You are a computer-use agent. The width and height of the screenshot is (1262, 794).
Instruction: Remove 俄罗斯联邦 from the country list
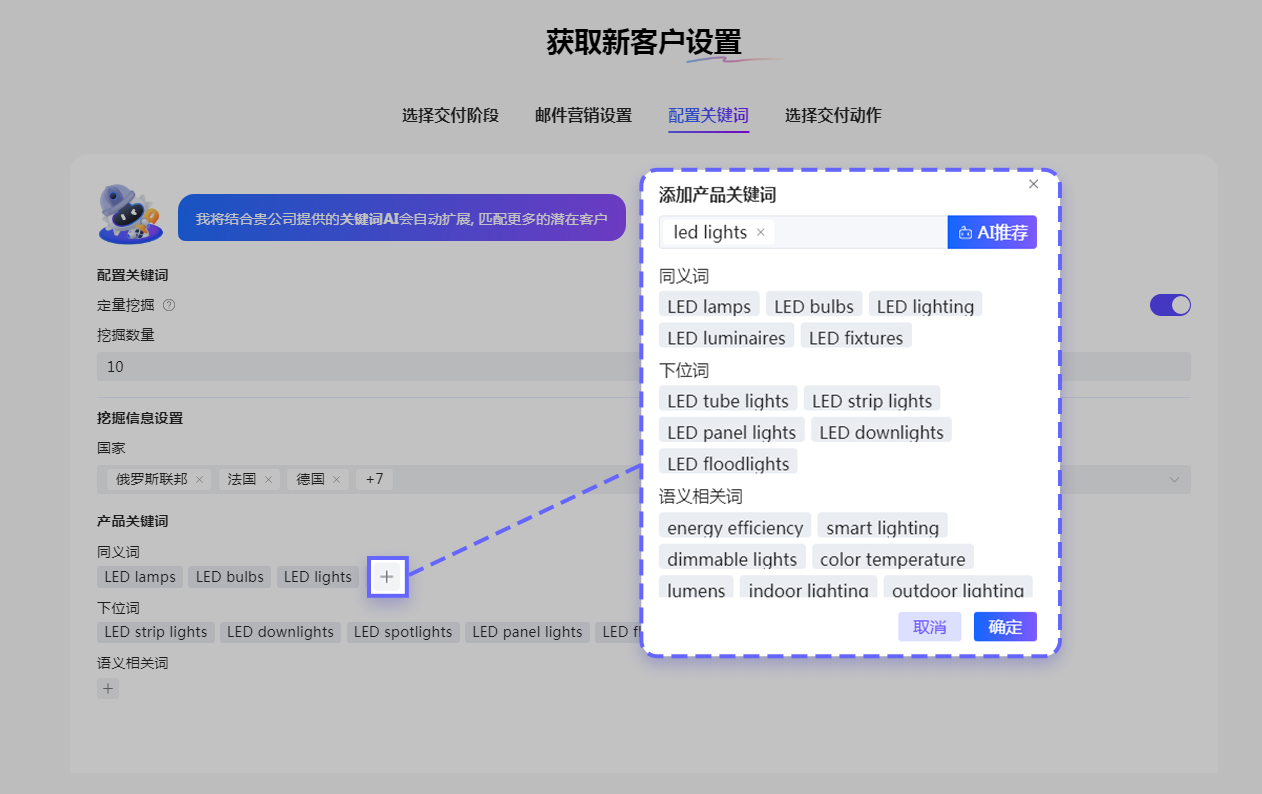pos(199,480)
